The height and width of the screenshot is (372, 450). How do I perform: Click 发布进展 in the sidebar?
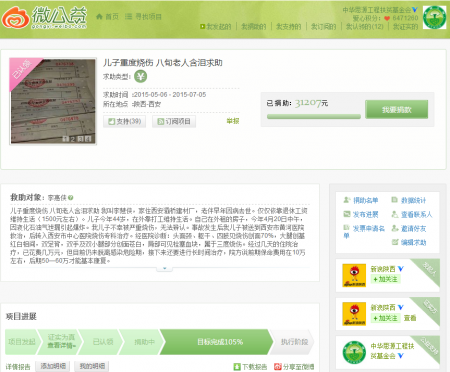(361, 214)
